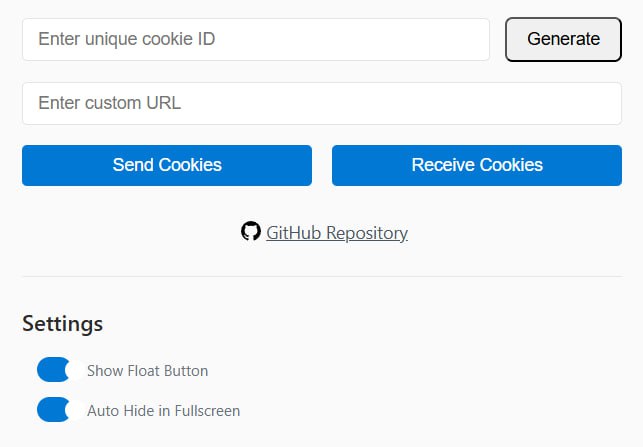Click into the custom URL field
The height and width of the screenshot is (447, 643).
(322, 103)
